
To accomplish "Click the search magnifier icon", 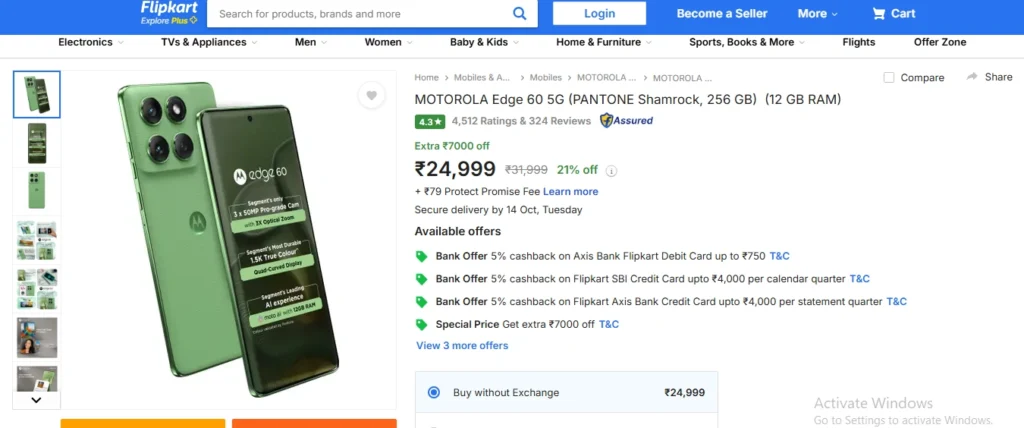I will 519,14.
